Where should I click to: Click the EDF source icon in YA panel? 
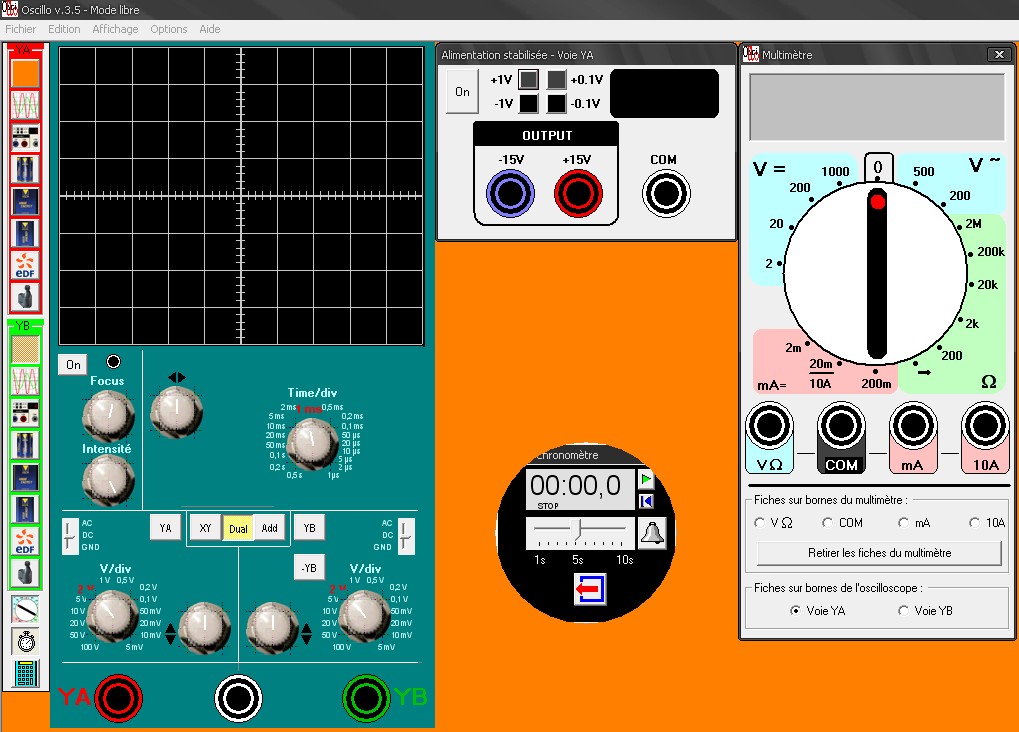25,265
